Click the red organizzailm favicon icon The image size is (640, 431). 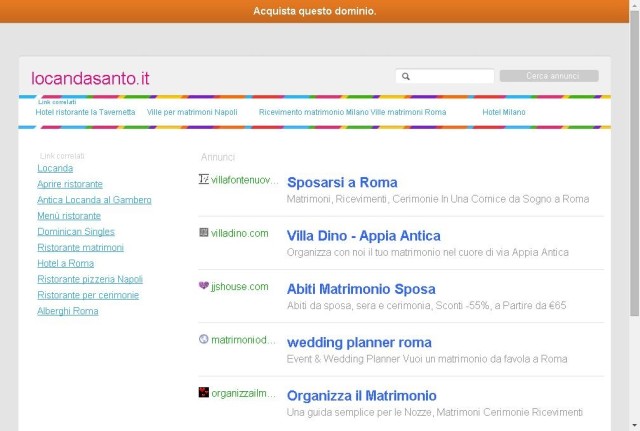204,392
